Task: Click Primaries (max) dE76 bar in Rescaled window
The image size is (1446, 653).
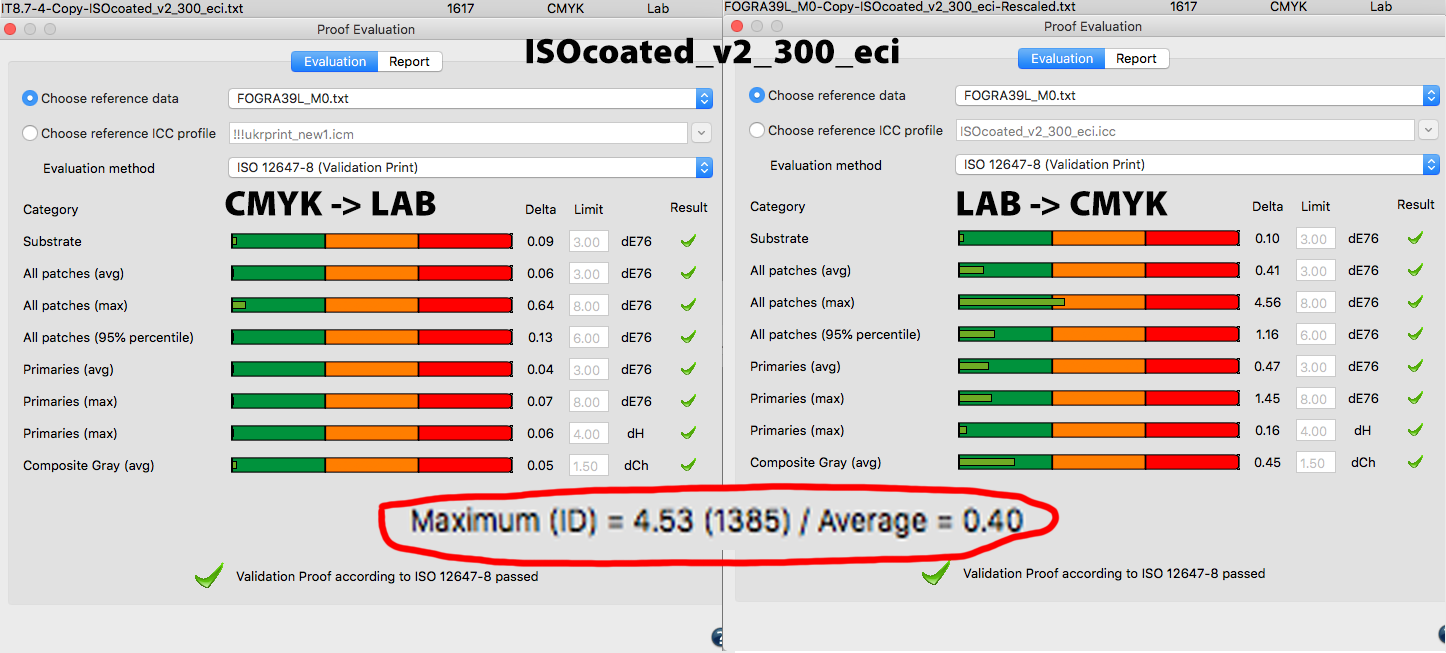Action: tap(1099, 398)
